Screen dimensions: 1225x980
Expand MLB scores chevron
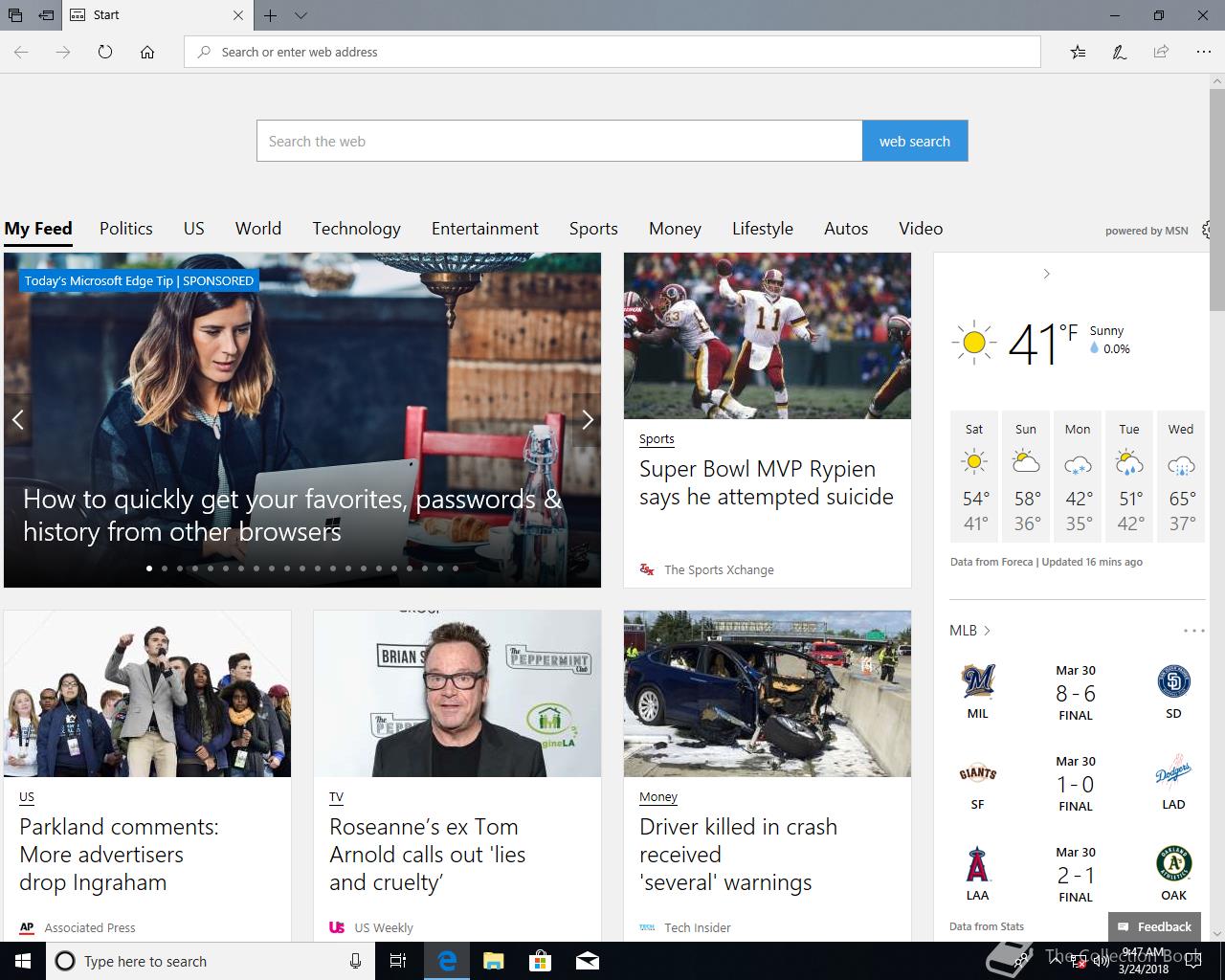click(x=987, y=631)
